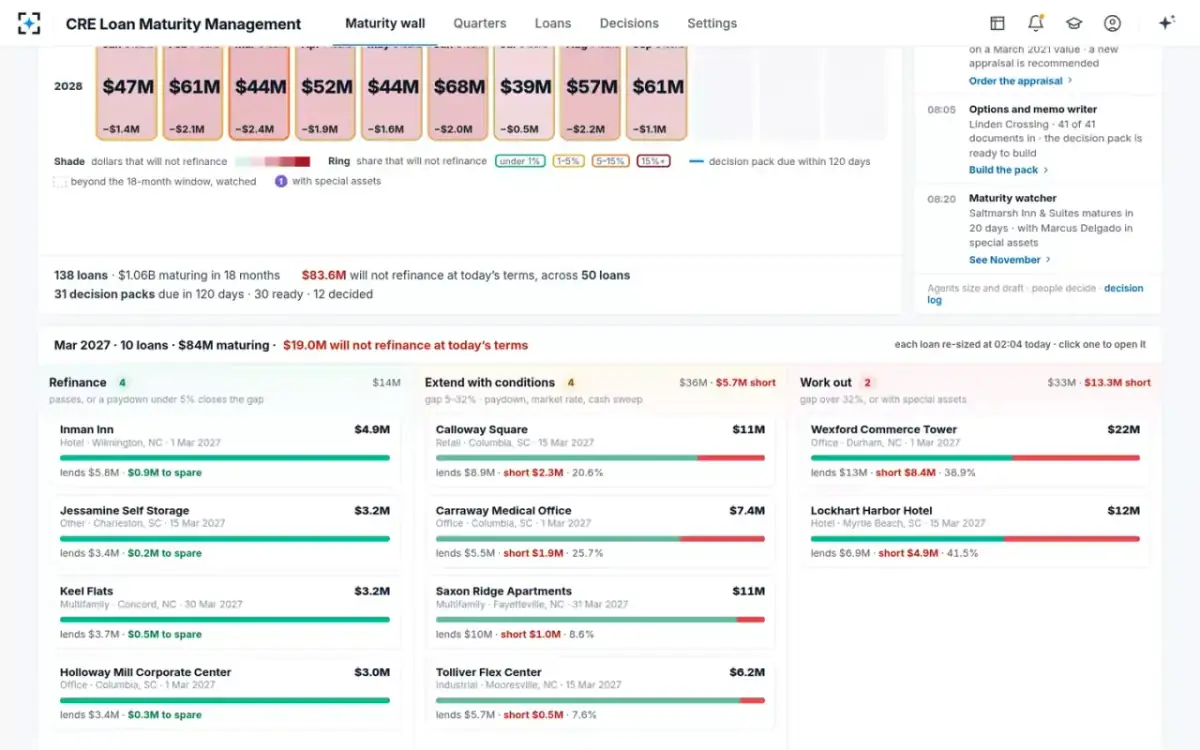The height and width of the screenshot is (750, 1200).
Task: Click '138 loans' summary text
Action: 81,275
